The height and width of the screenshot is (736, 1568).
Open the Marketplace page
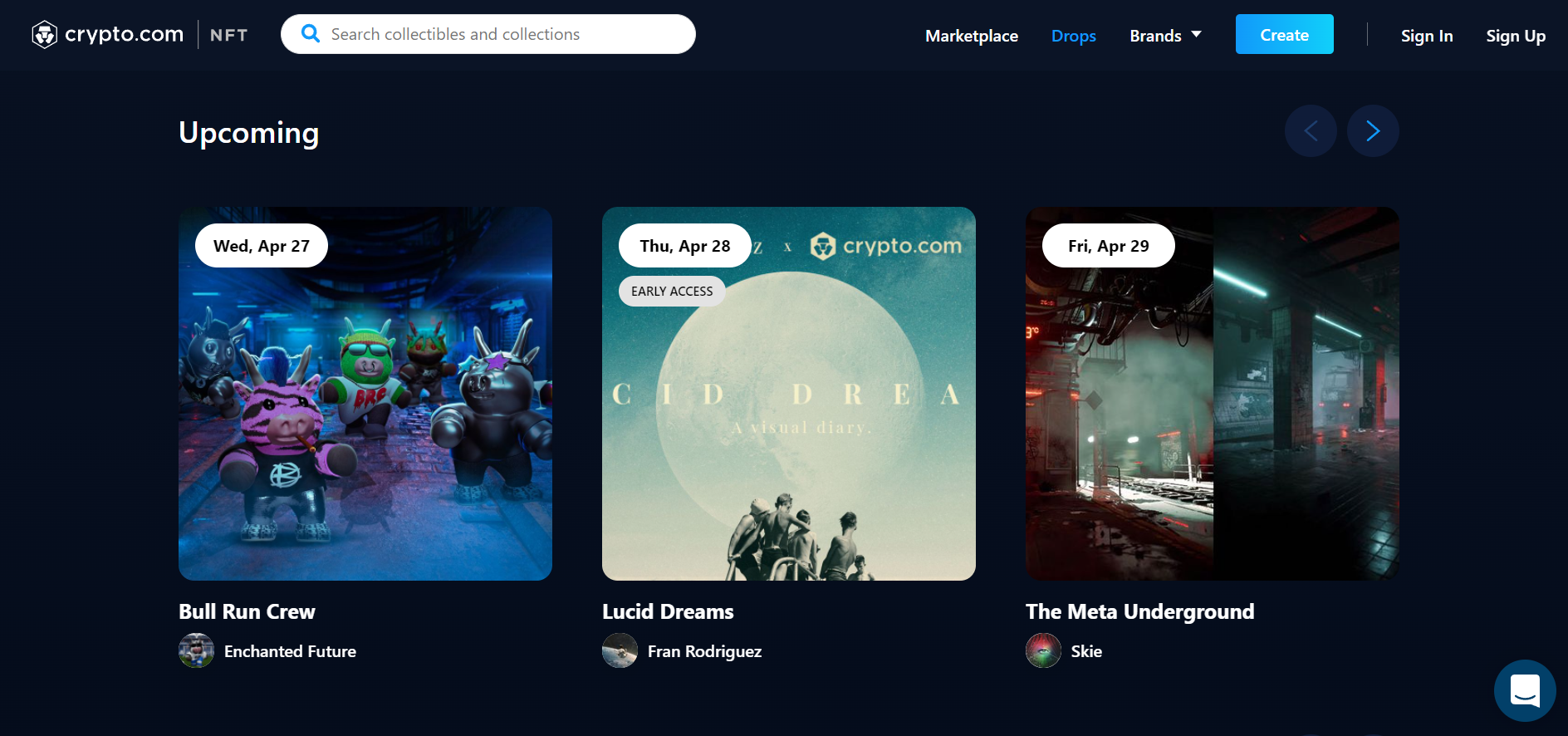tap(972, 36)
